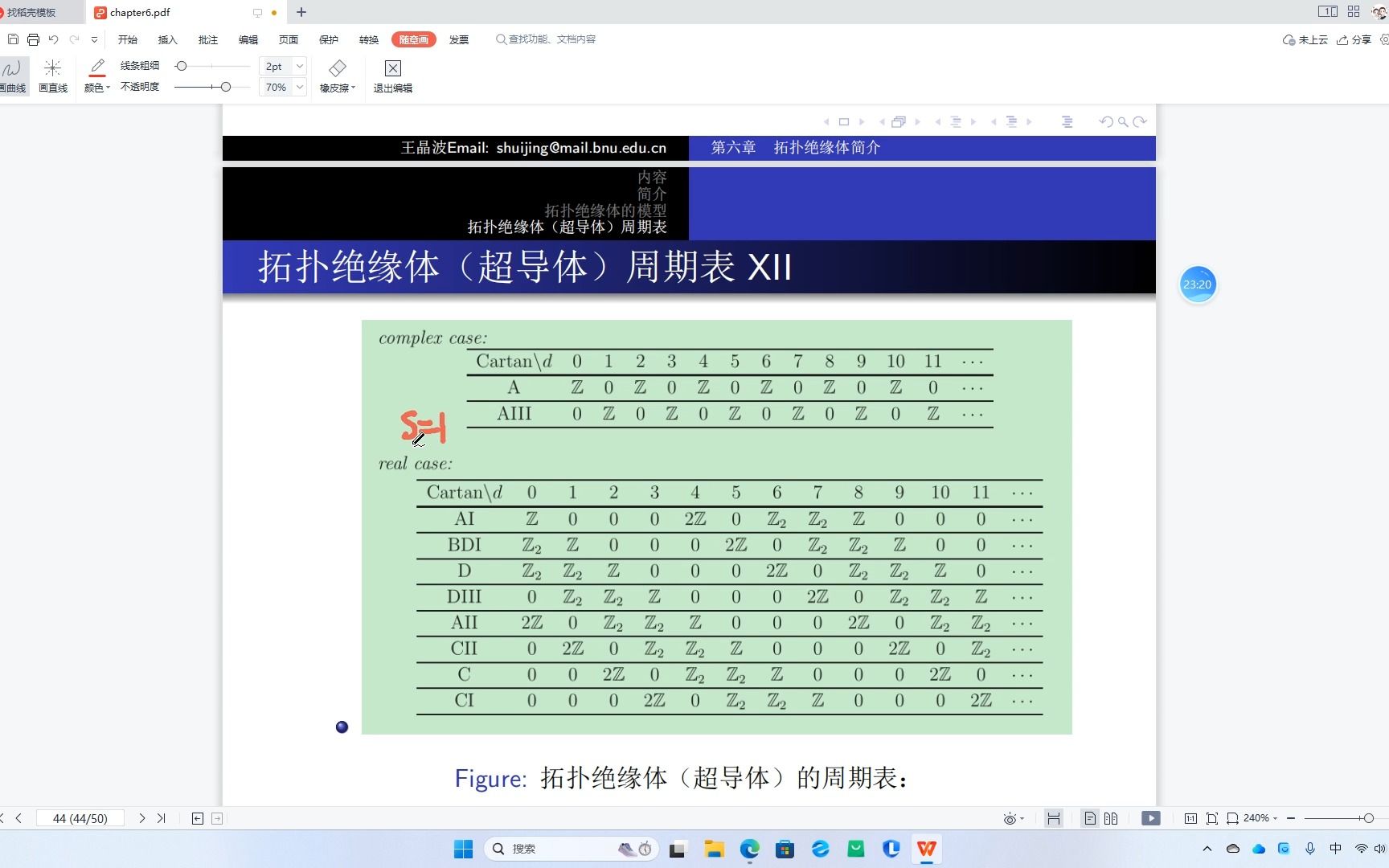
Task: Click the 1:1 actual size icon
Action: (1192, 818)
